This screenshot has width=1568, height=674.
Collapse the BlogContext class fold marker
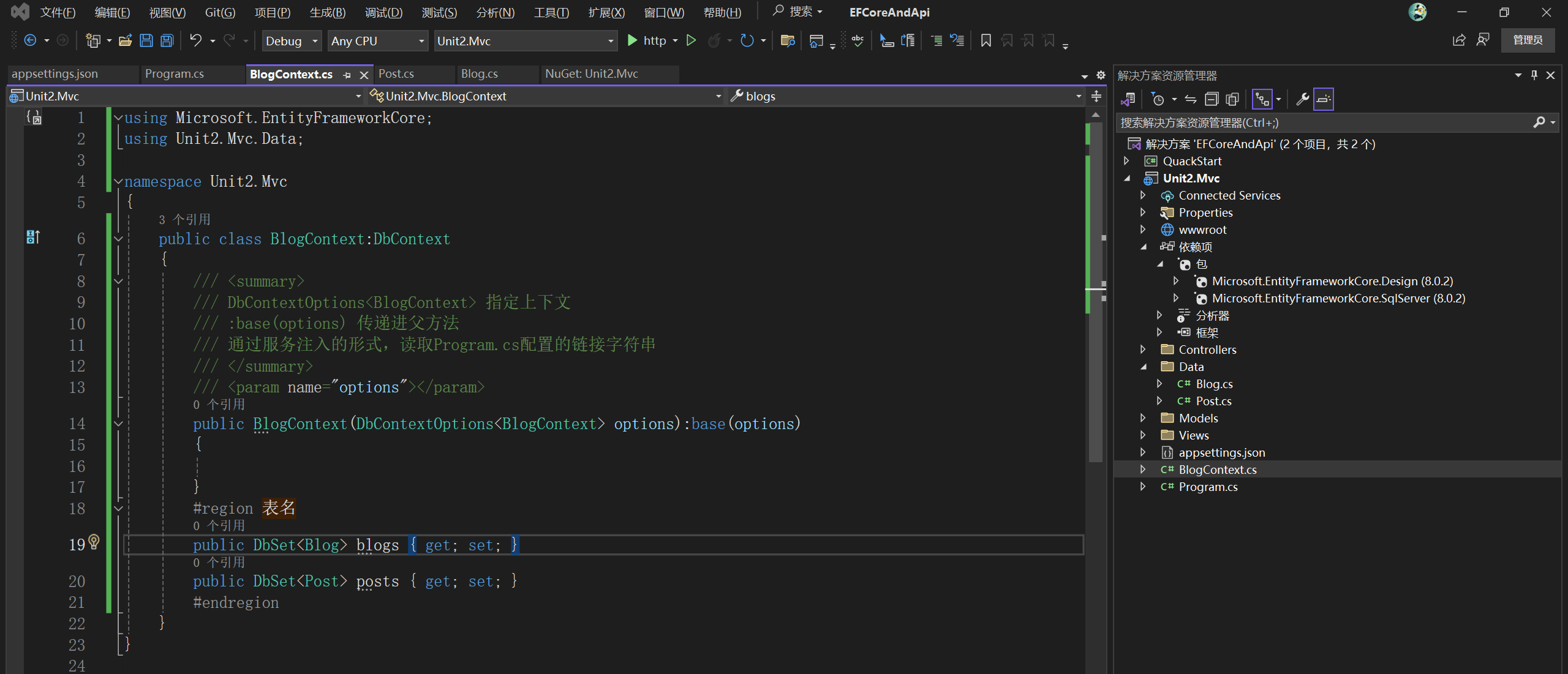[x=118, y=239]
